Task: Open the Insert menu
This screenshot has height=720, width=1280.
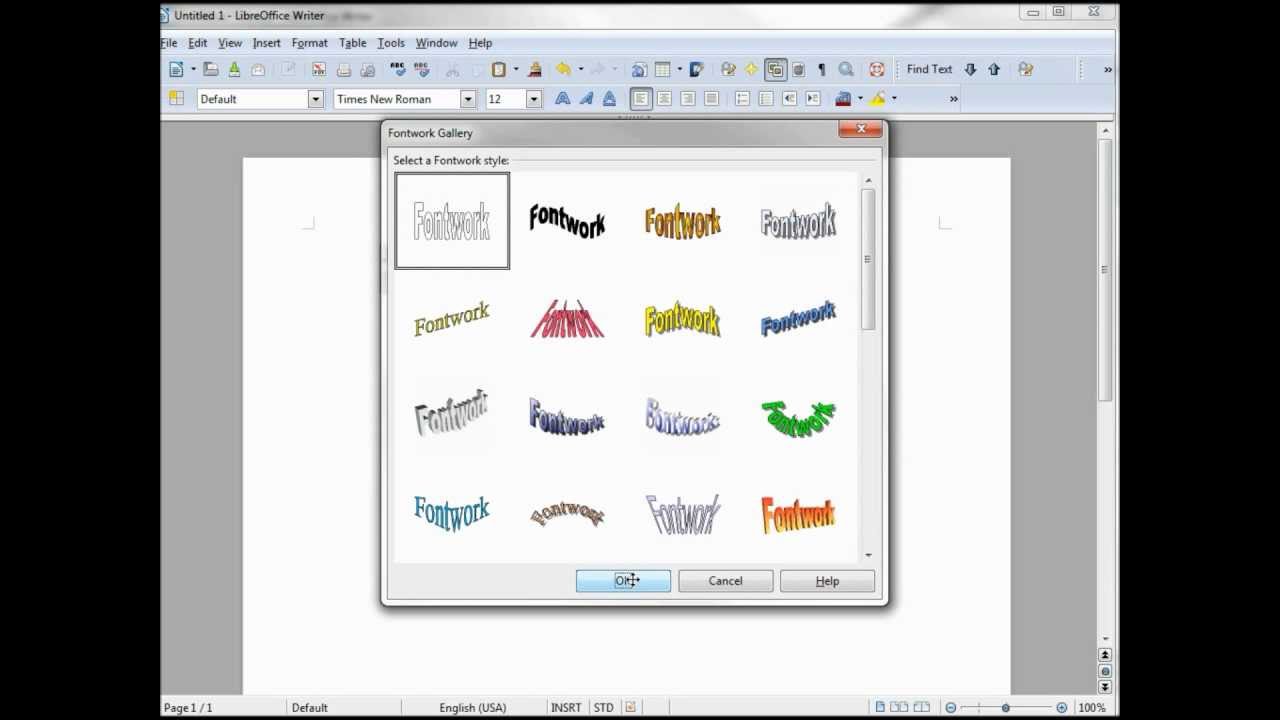Action: (x=266, y=43)
